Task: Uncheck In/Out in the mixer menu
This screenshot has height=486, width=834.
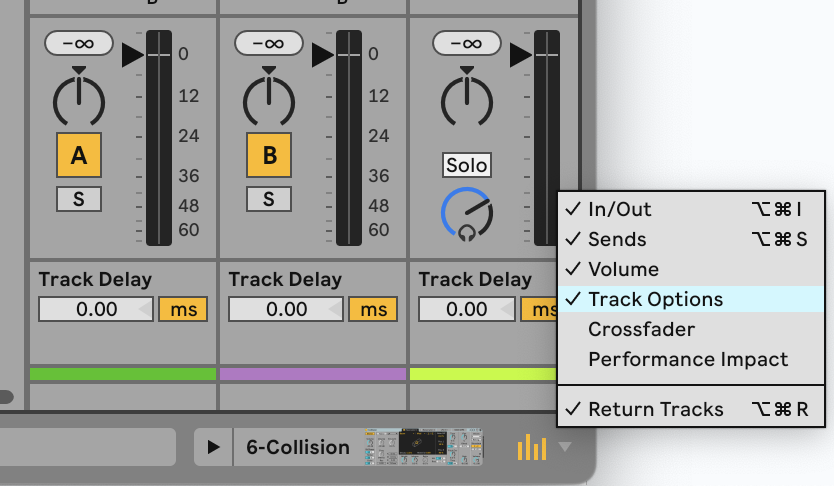Action: click(x=619, y=209)
